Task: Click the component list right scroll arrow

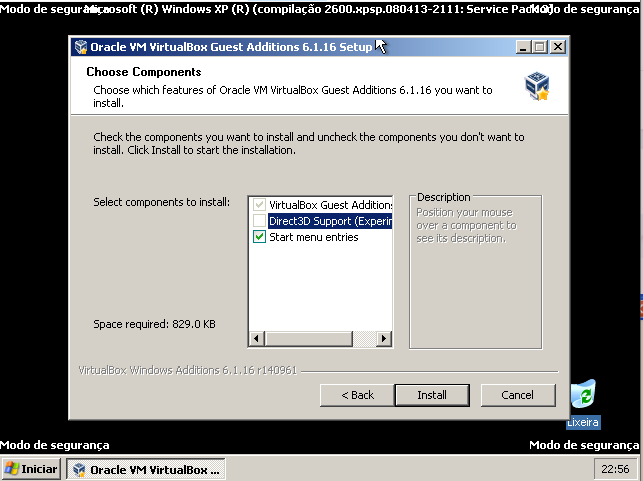Action: tap(384, 339)
